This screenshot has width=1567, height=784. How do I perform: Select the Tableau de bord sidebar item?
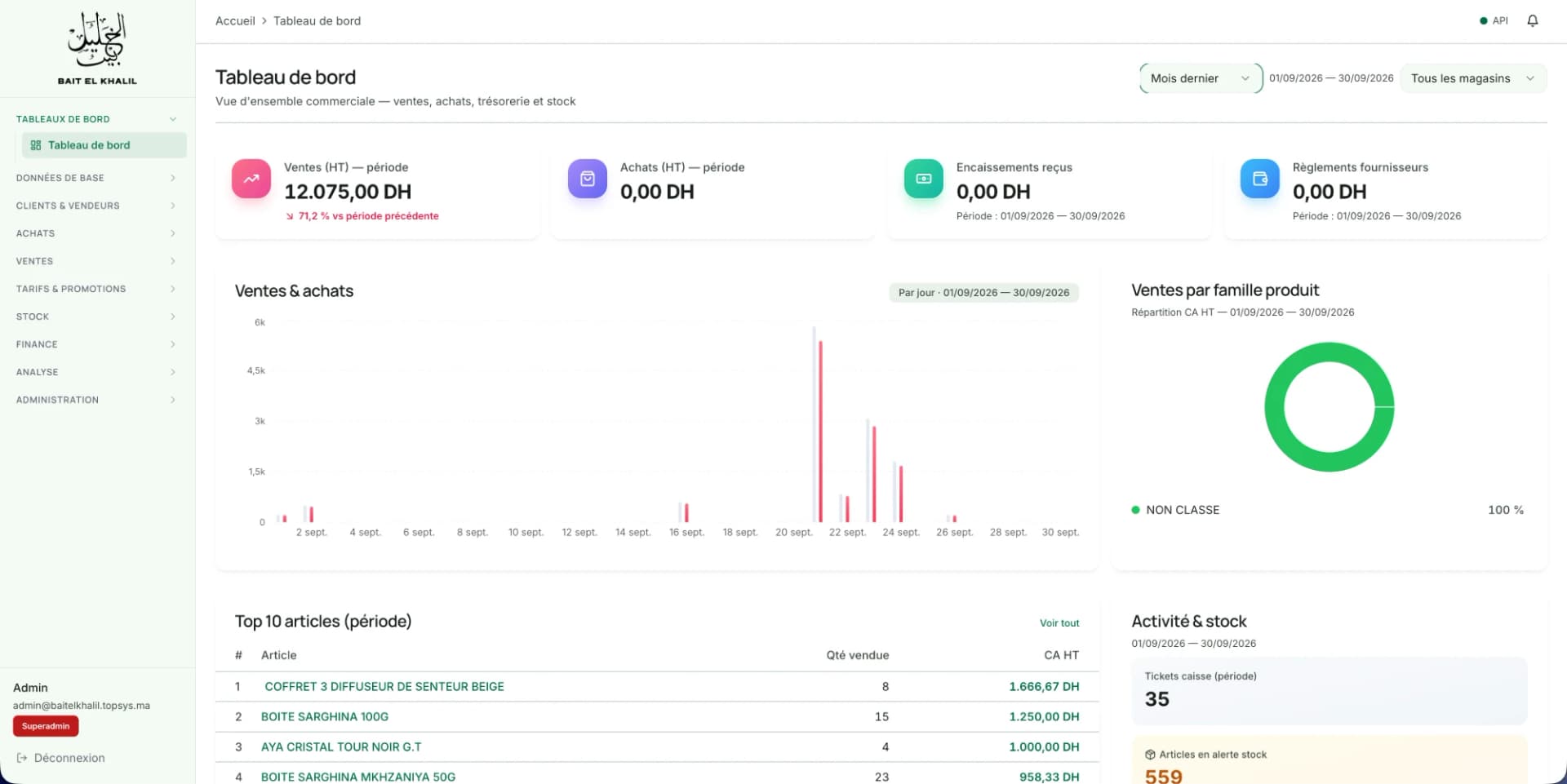[x=104, y=145]
